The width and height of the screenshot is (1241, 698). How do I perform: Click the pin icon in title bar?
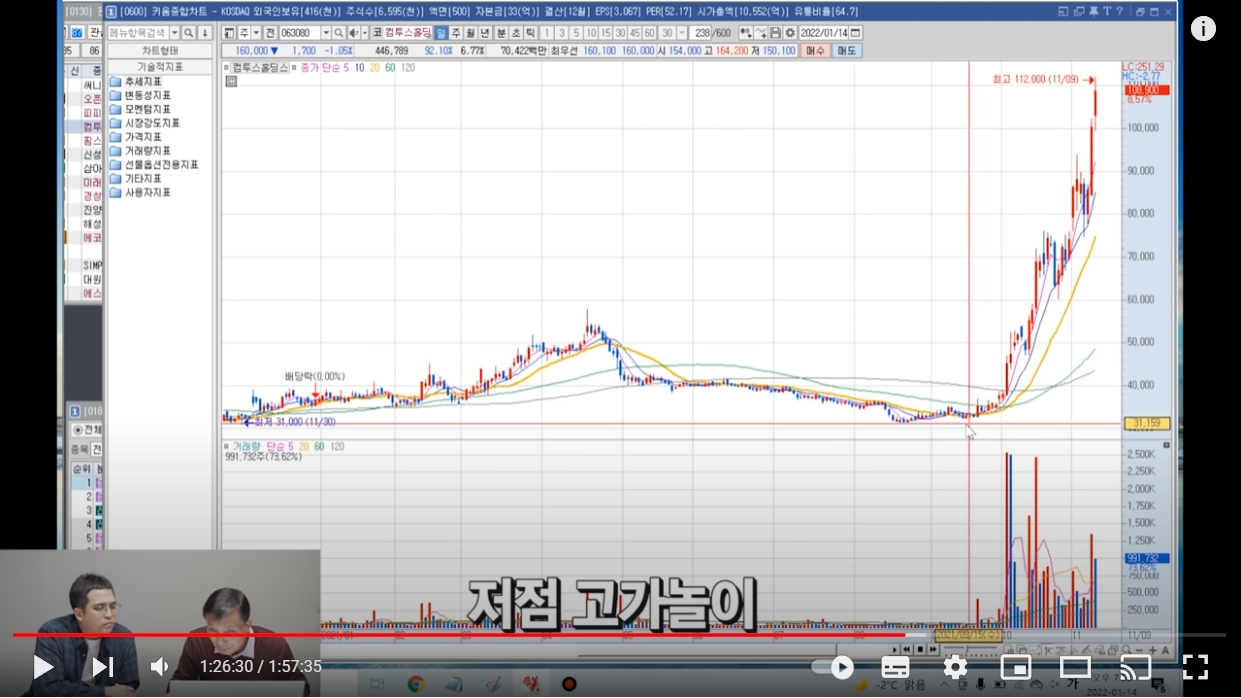[1094, 12]
